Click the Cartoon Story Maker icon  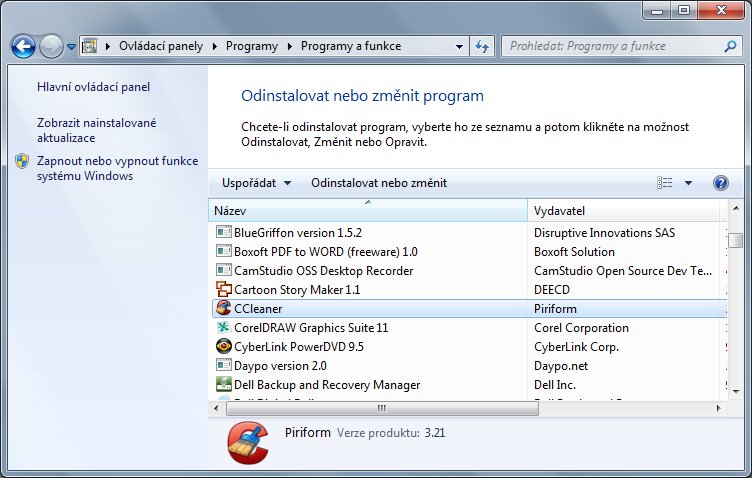click(x=223, y=289)
